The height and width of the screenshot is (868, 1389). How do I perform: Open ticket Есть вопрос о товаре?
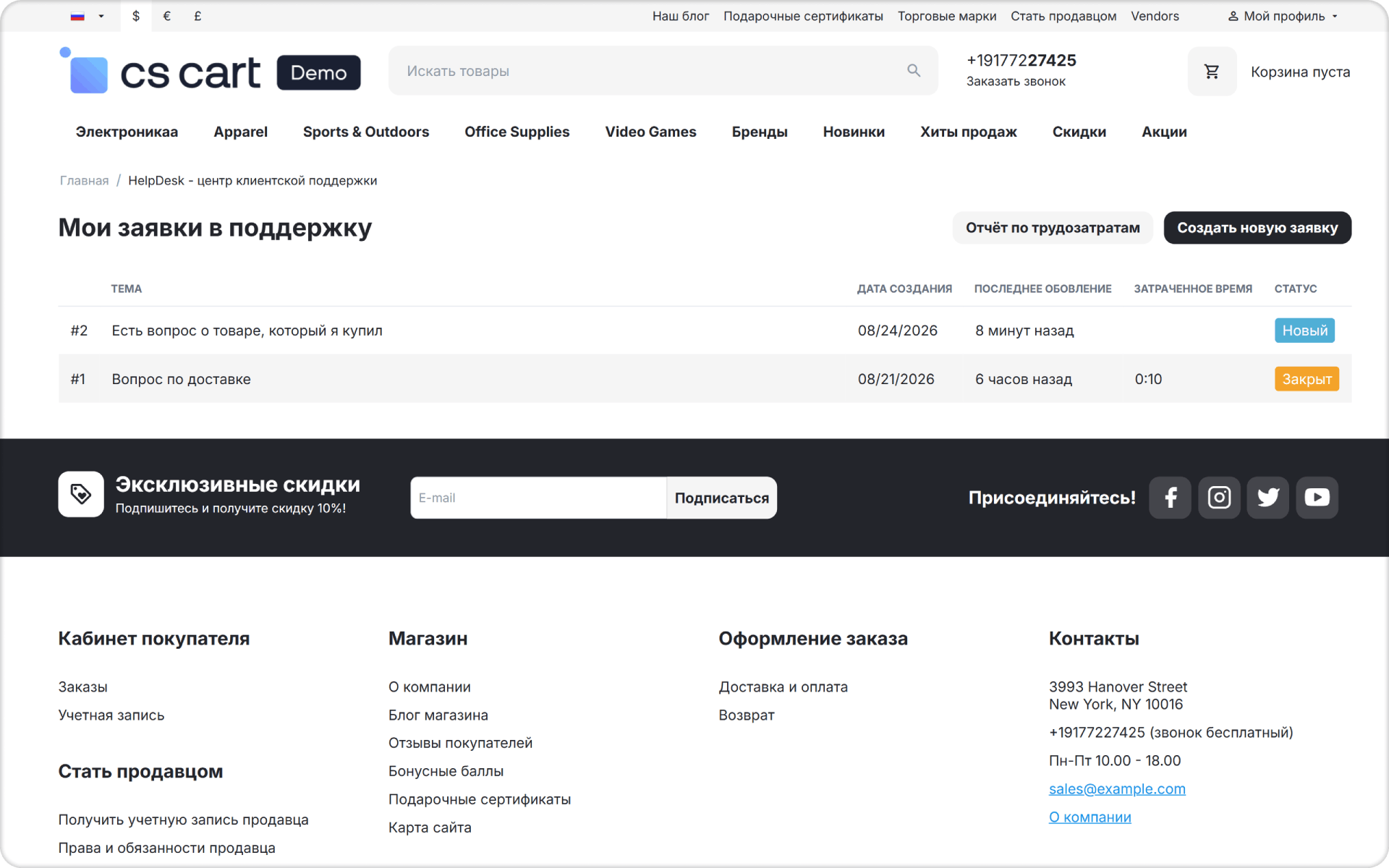[x=247, y=331]
